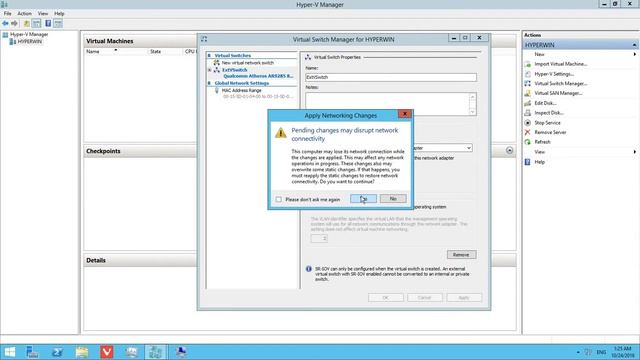Click the blue help toolbar icon
This screenshot has height=360, width=640.
pos(48,23)
